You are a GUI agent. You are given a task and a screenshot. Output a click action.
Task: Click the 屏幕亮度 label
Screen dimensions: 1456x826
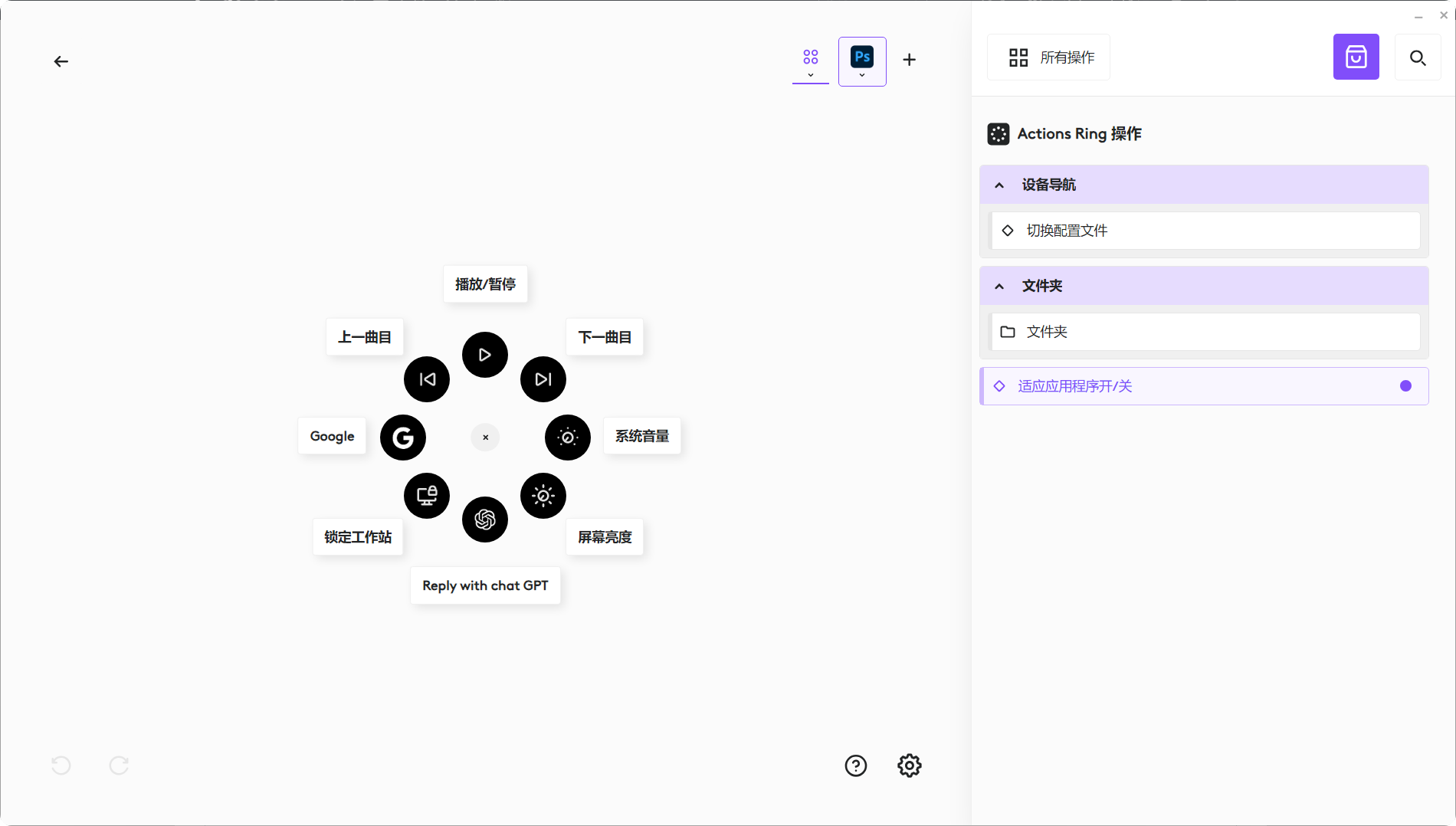tap(605, 537)
